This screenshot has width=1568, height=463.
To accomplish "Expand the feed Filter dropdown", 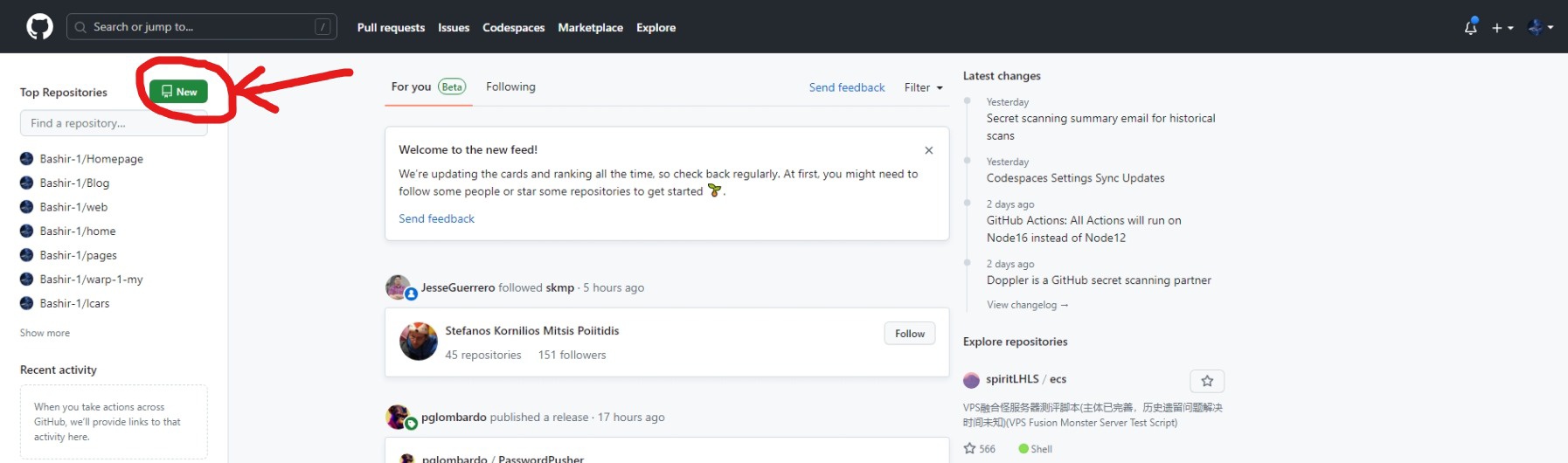I will (x=923, y=87).
